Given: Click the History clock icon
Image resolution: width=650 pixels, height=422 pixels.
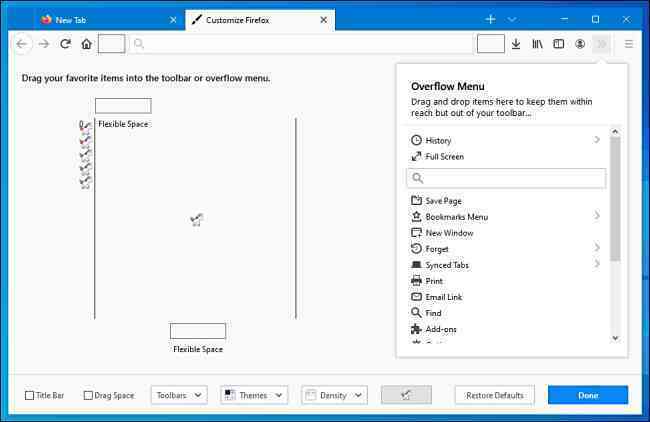Looking at the screenshot, I should click(416, 140).
